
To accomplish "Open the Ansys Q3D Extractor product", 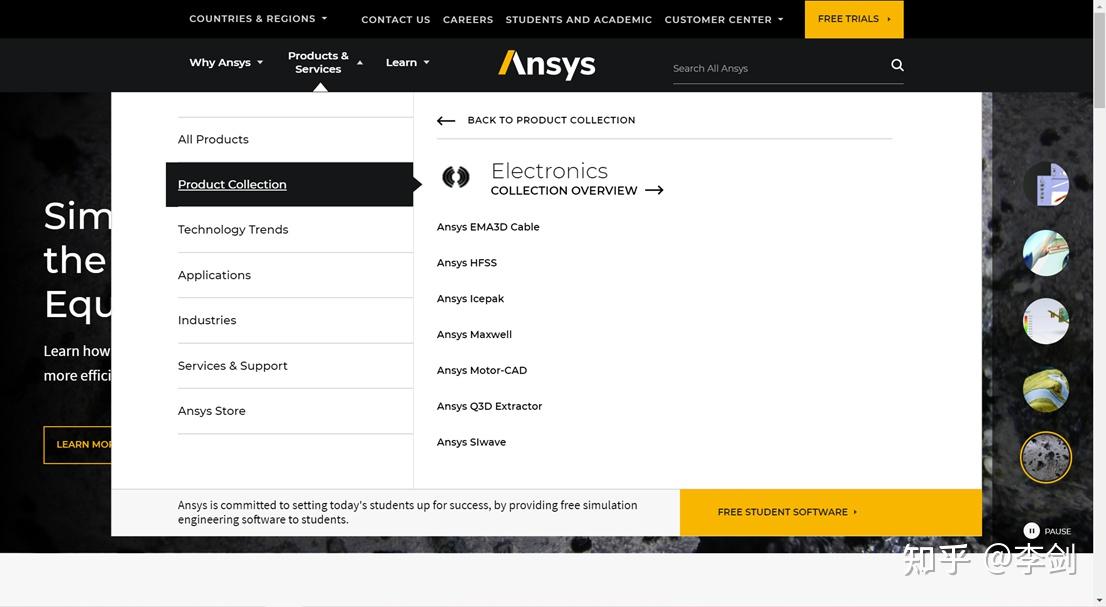I will tap(490, 407).
